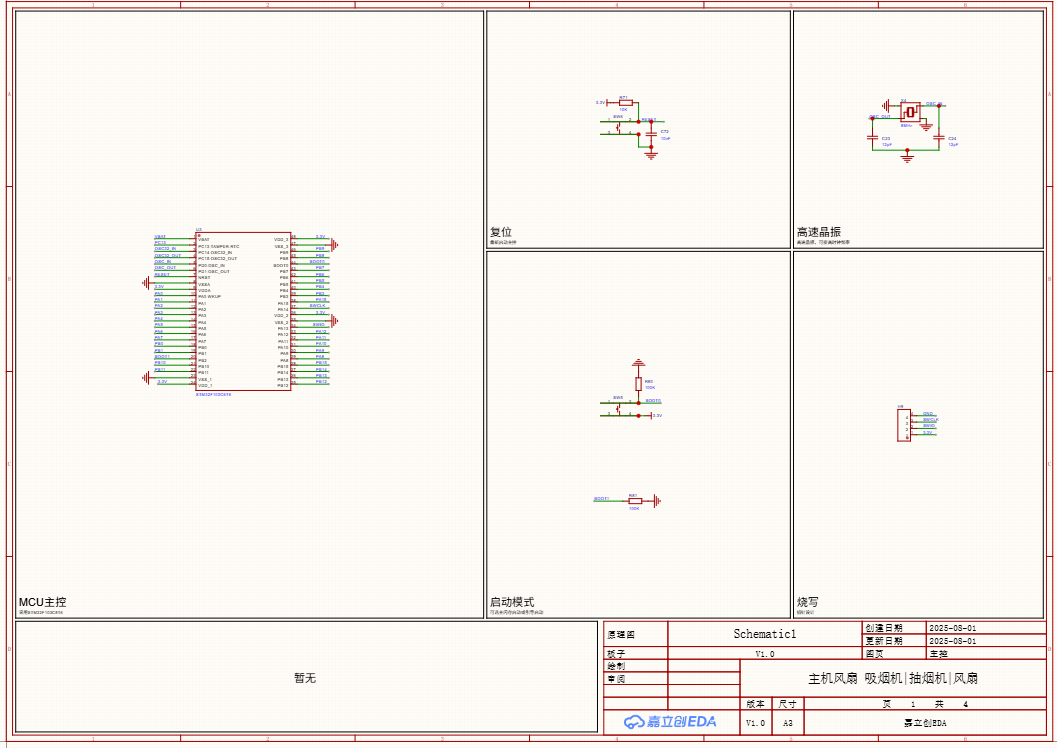Click the 嘉立创EDA logo in title block
This screenshot has height=748, width=1057.
(x=670, y=722)
